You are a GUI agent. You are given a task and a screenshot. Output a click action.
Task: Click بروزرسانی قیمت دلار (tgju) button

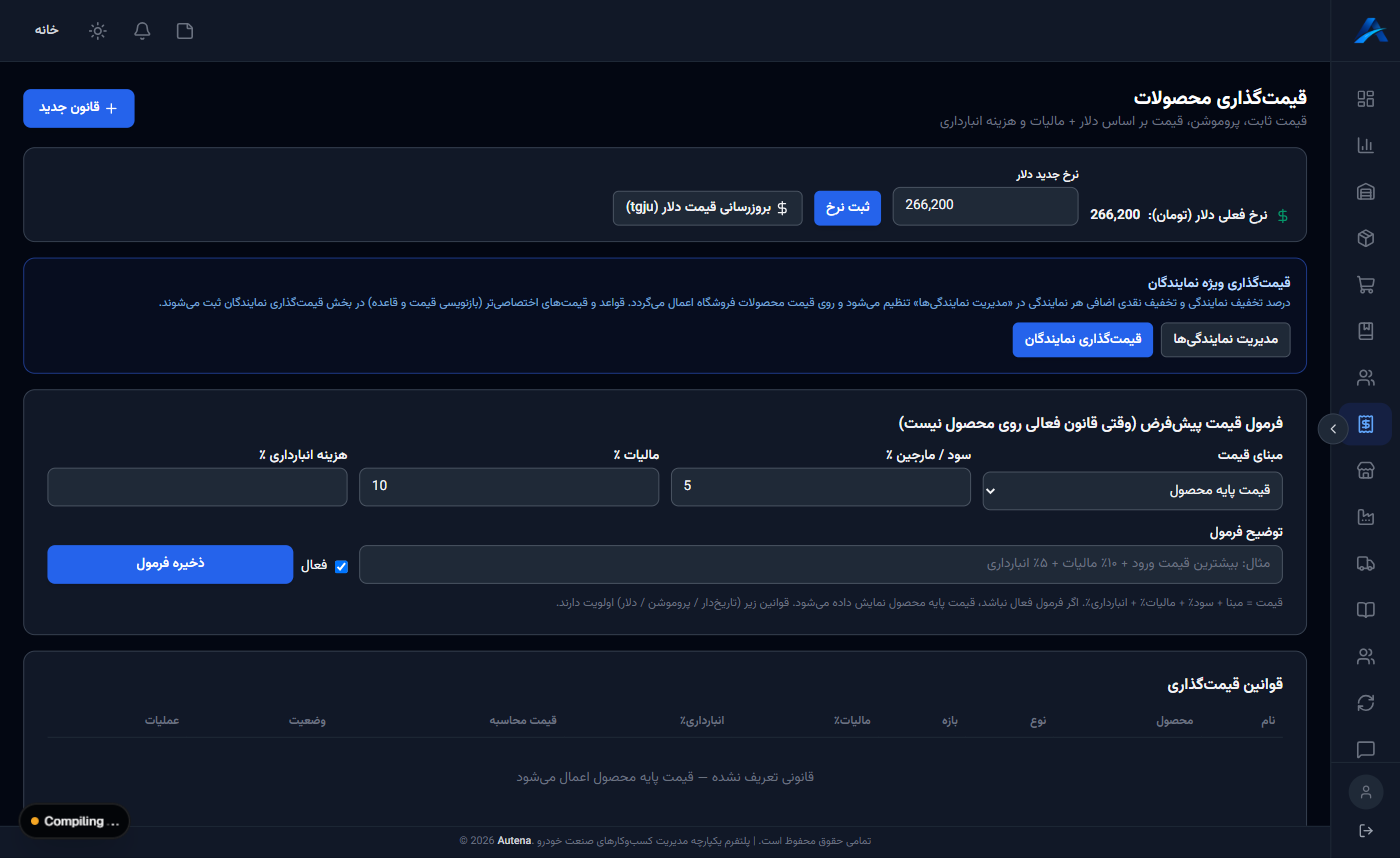point(707,207)
